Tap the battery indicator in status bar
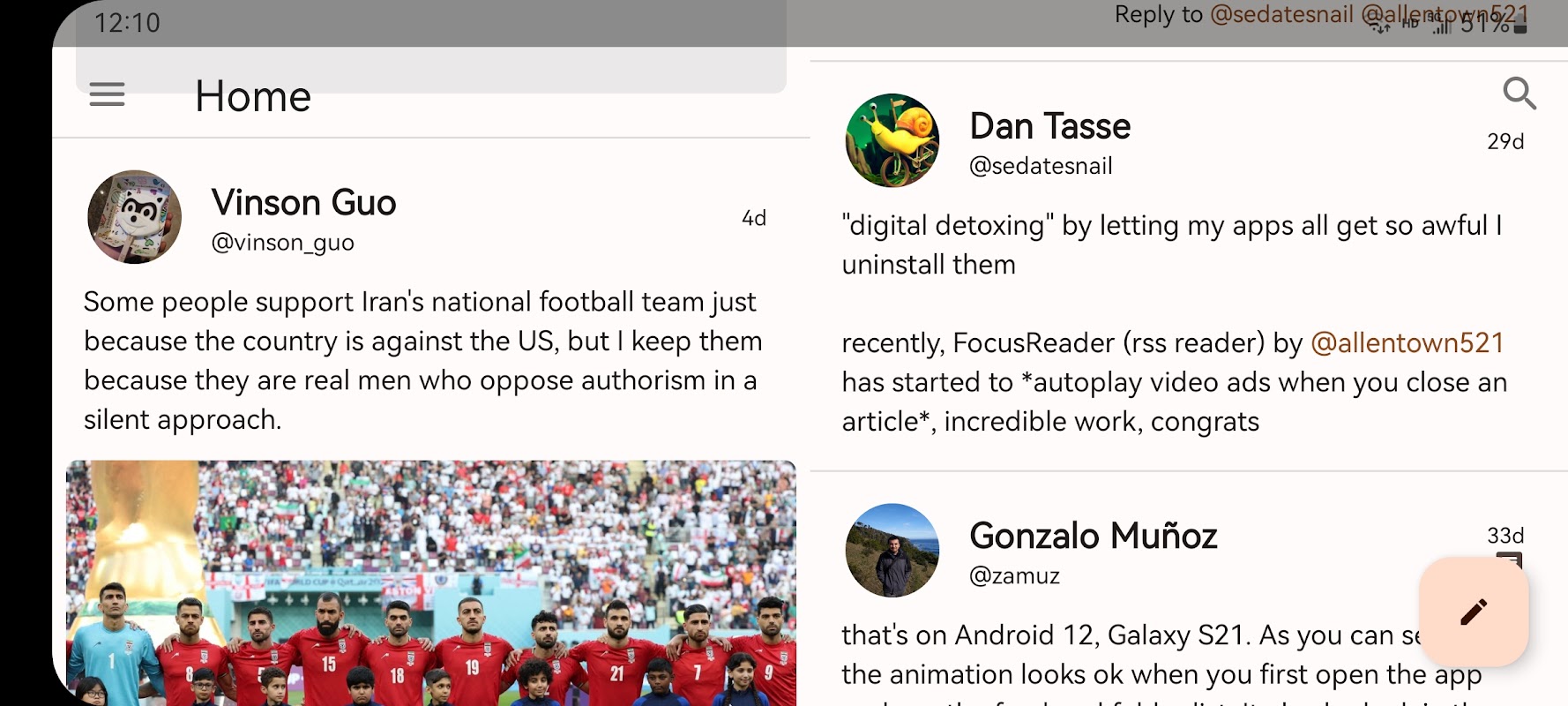This screenshot has width=1568, height=706. [1520, 26]
